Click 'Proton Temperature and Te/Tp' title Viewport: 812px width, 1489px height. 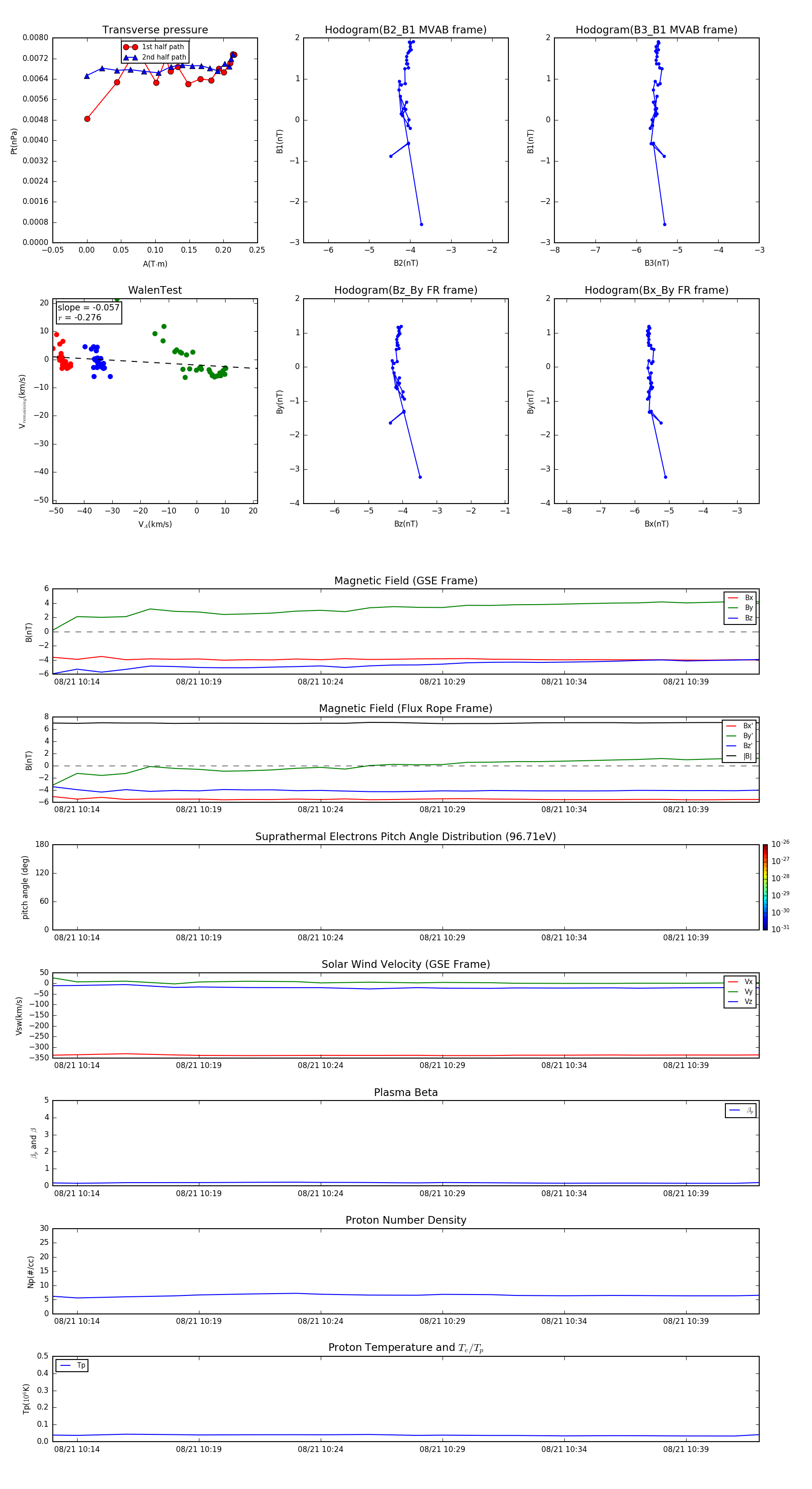(406, 1348)
